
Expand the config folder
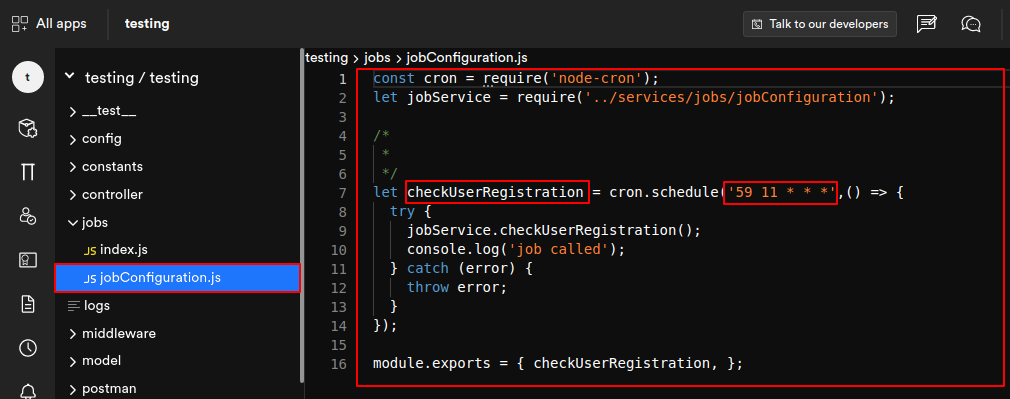click(x=73, y=139)
